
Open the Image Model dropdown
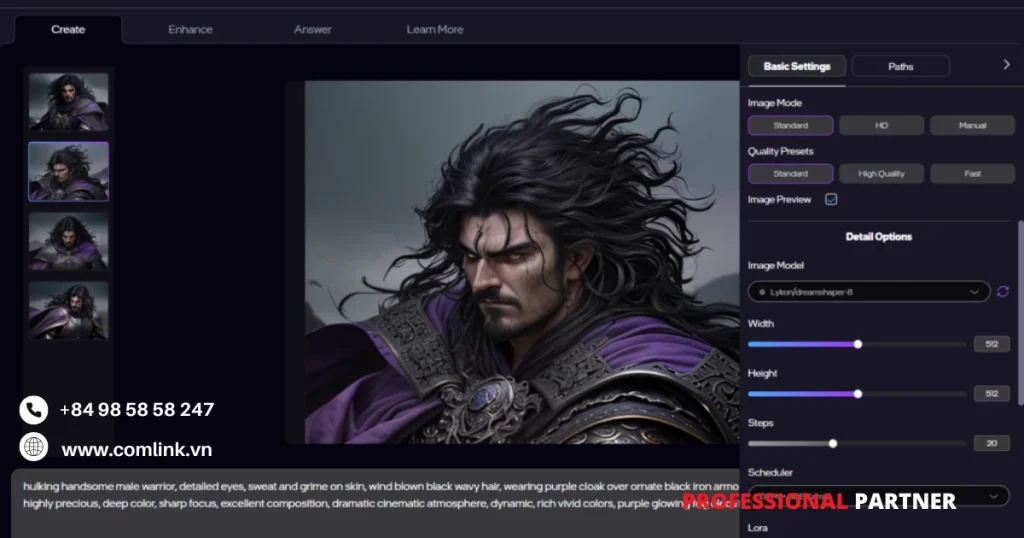coord(868,292)
